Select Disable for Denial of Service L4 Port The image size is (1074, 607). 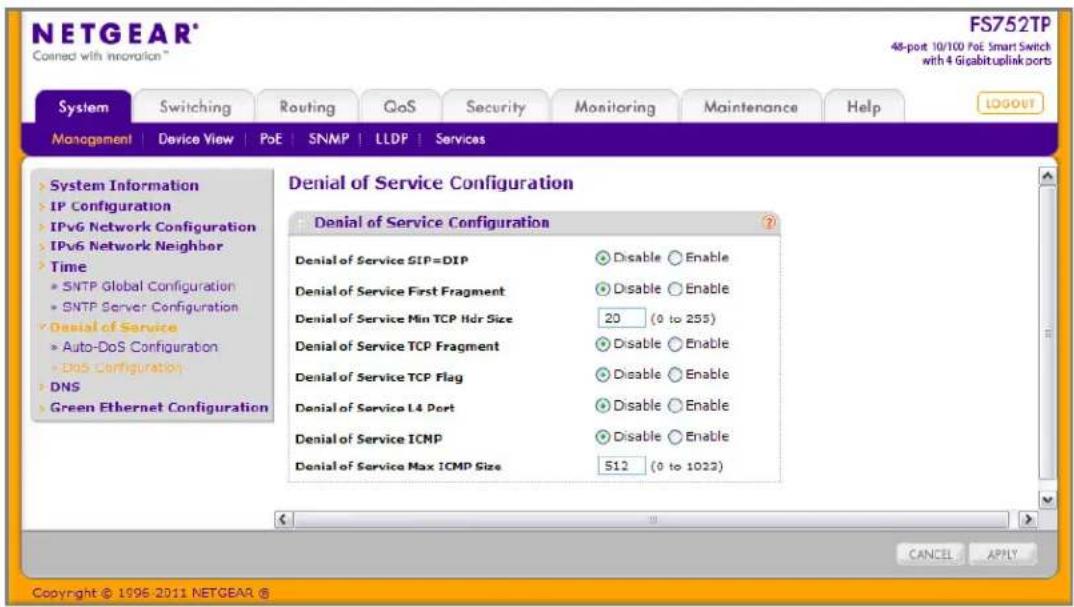[602, 406]
